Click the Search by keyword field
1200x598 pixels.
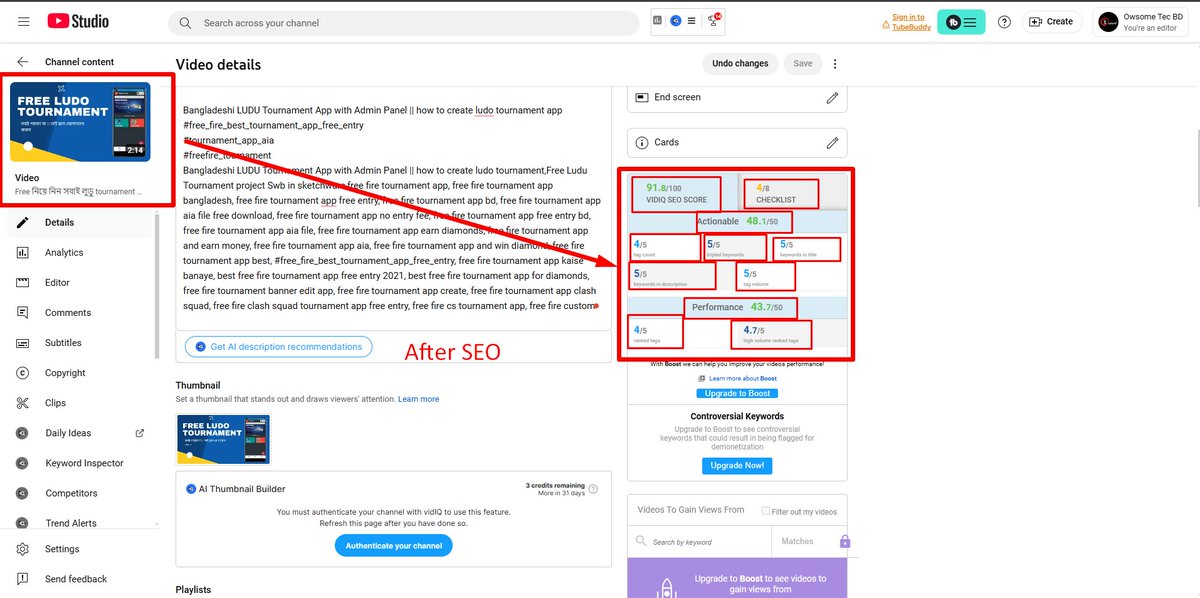point(699,542)
